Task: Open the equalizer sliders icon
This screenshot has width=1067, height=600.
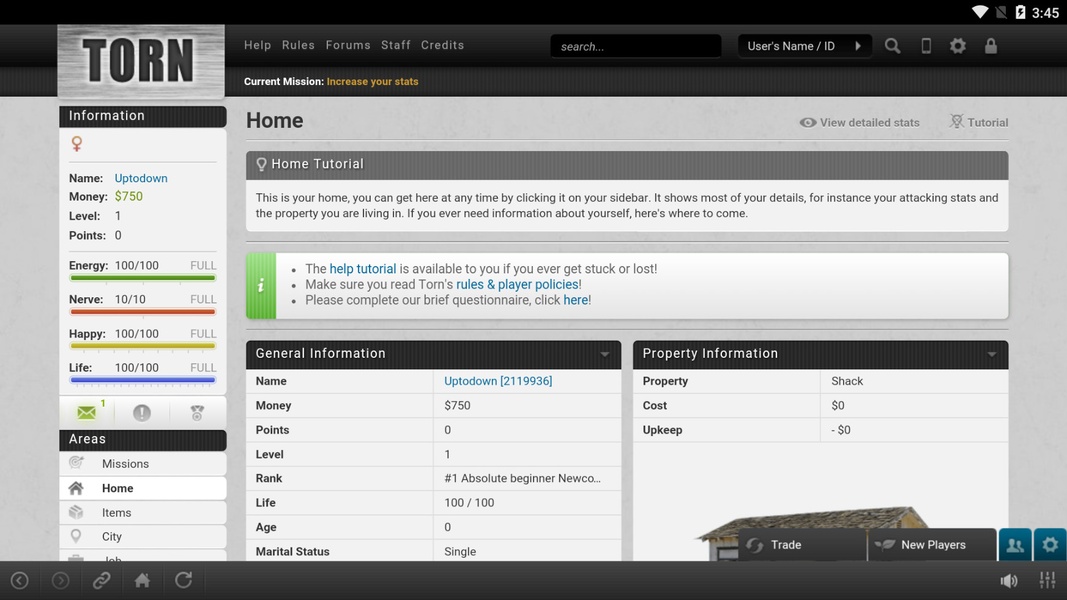Action: (1047, 580)
